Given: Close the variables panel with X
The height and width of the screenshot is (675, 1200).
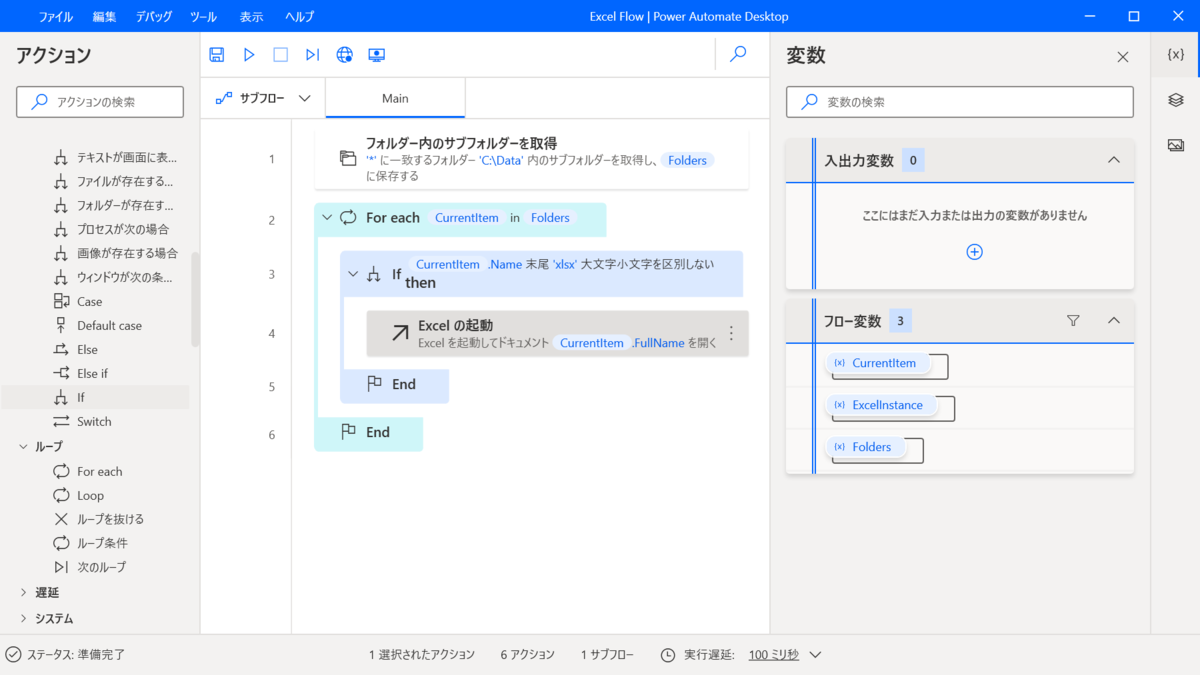Looking at the screenshot, I should pos(1123,57).
